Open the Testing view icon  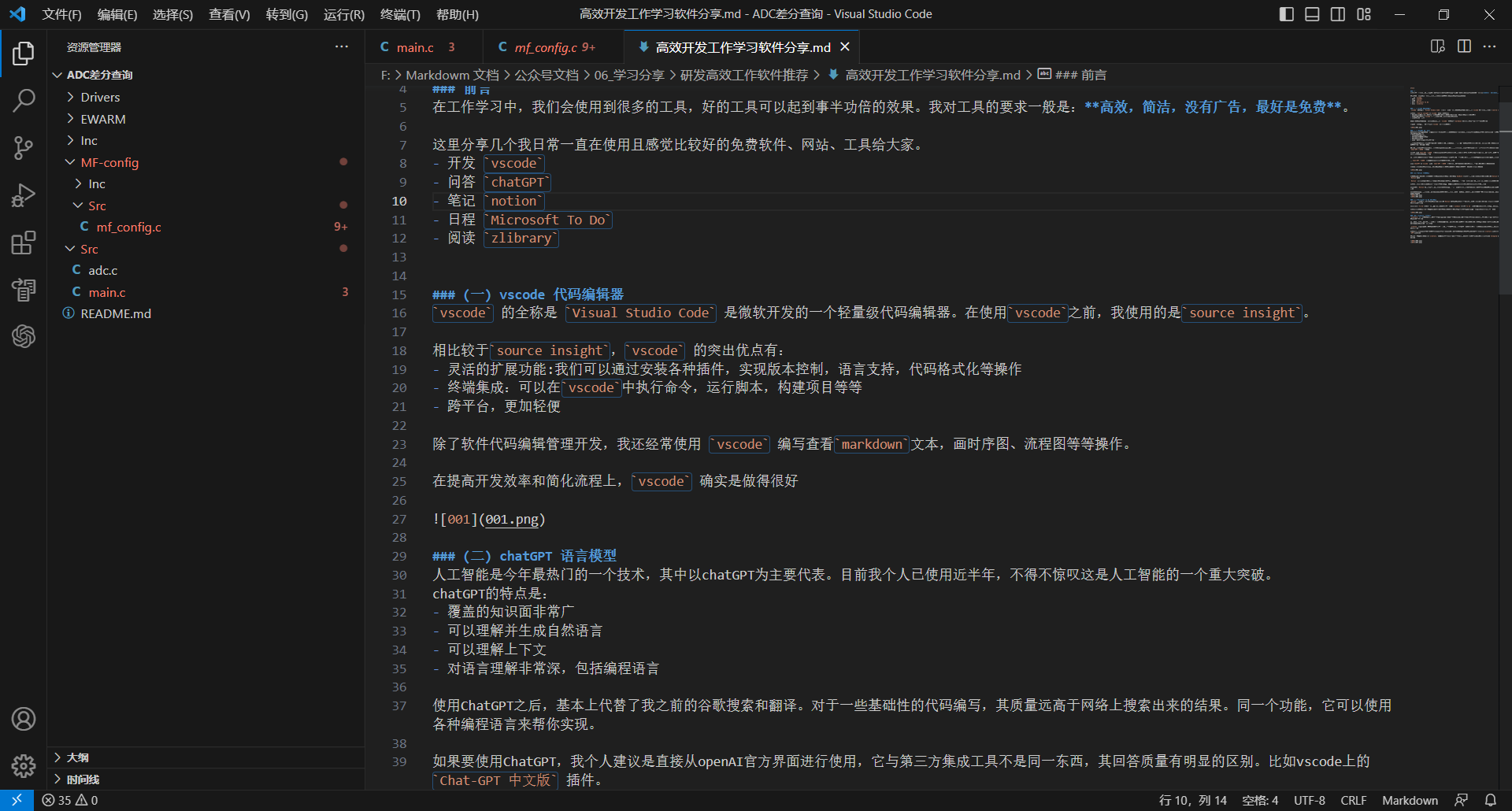24,290
